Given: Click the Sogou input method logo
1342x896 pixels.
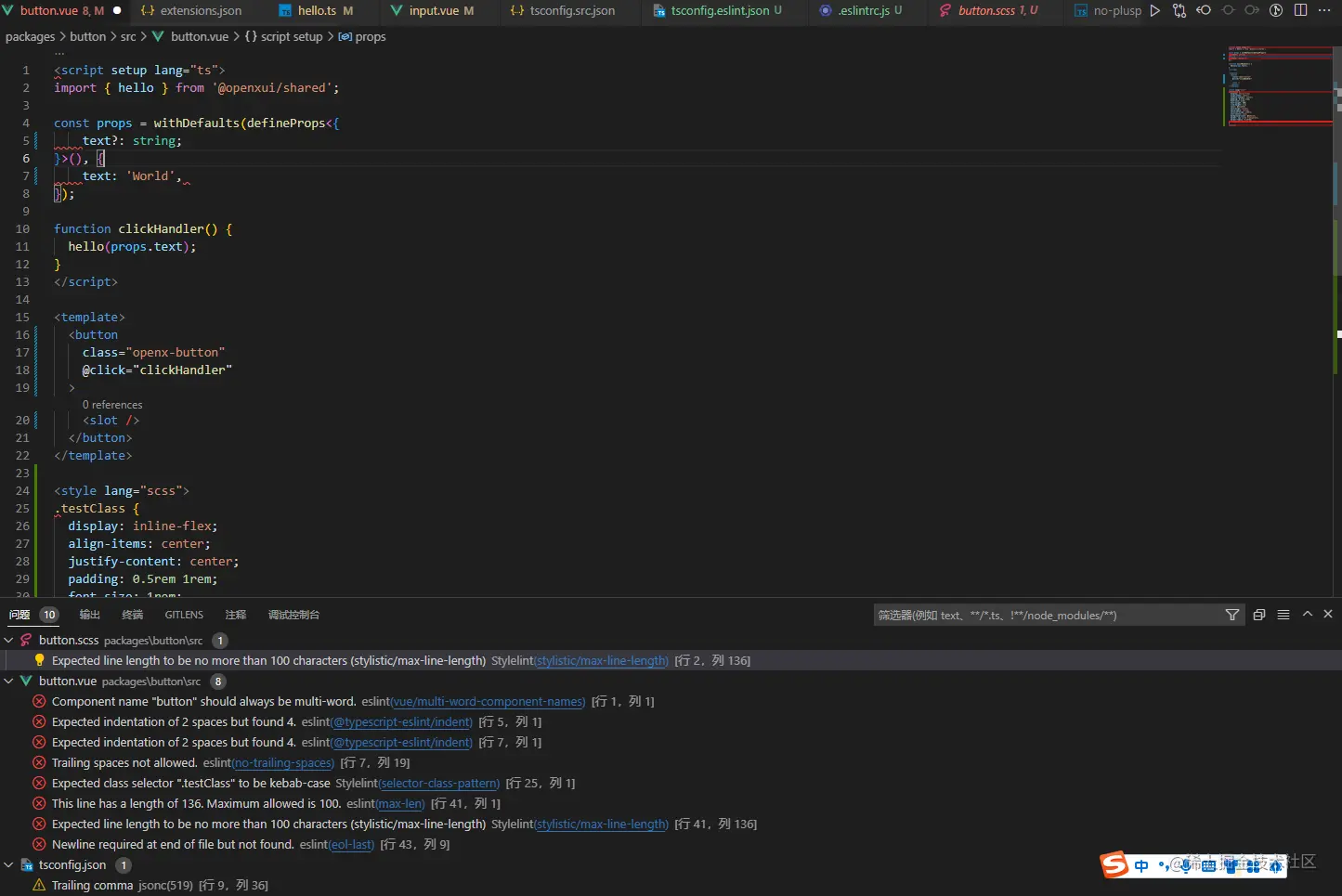Looking at the screenshot, I should pos(1114,864).
